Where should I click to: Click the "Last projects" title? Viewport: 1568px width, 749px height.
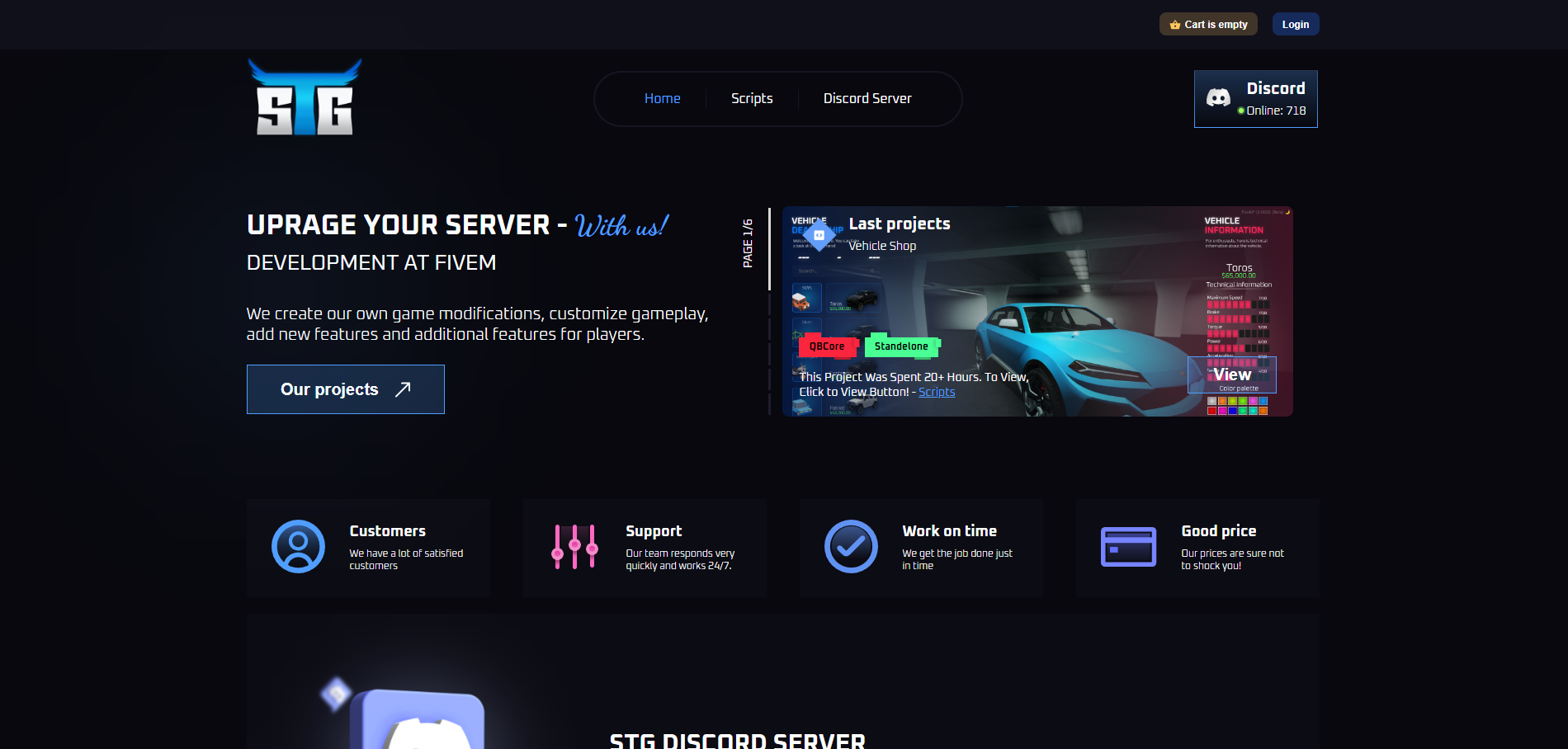[900, 224]
